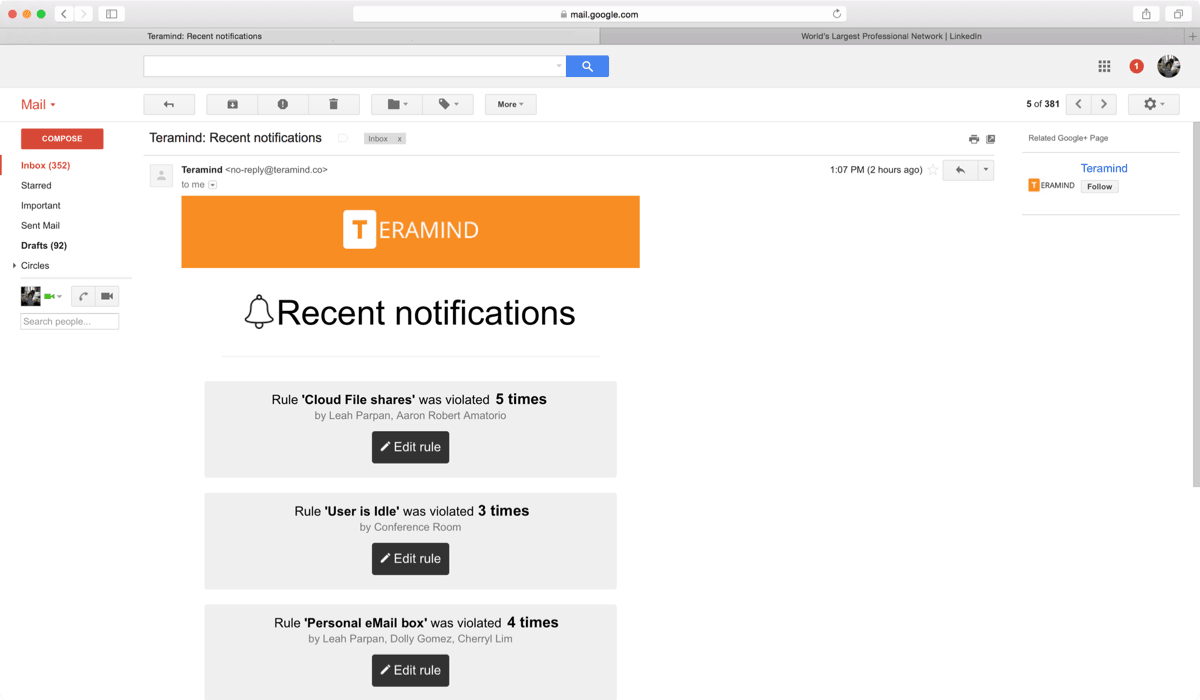Switch to the LinkedIn tab

(x=892, y=36)
